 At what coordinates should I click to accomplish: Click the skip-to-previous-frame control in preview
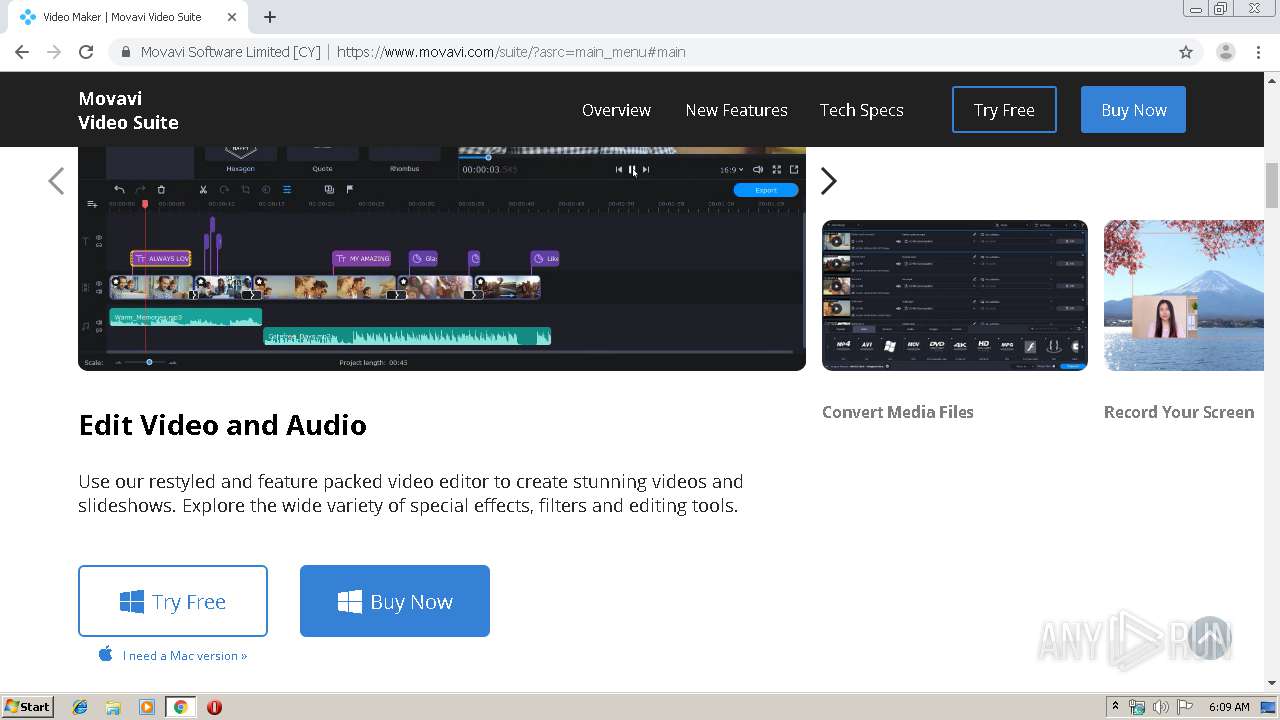coord(618,170)
